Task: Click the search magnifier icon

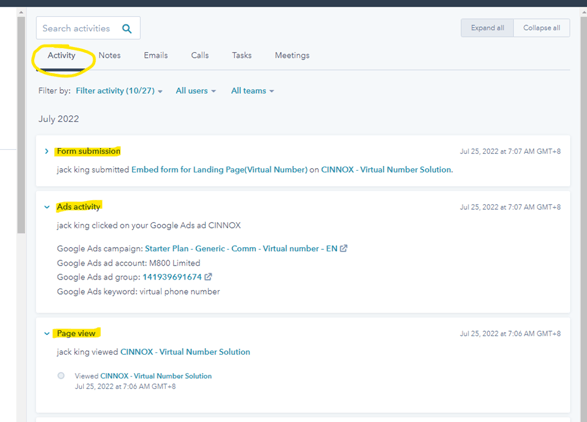Action: pos(127,28)
